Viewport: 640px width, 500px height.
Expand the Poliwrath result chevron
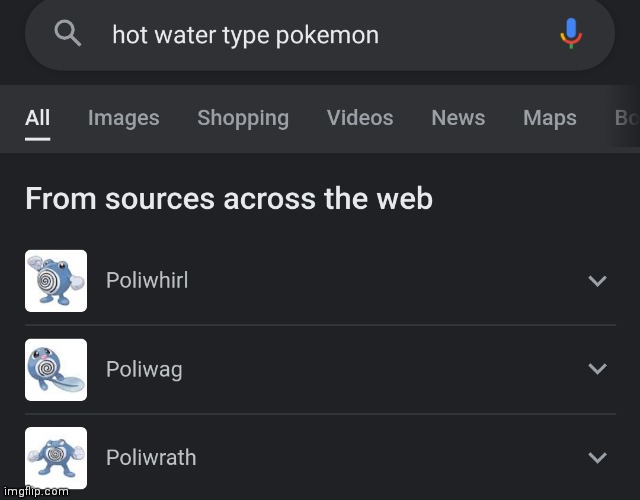pyautogui.click(x=597, y=458)
